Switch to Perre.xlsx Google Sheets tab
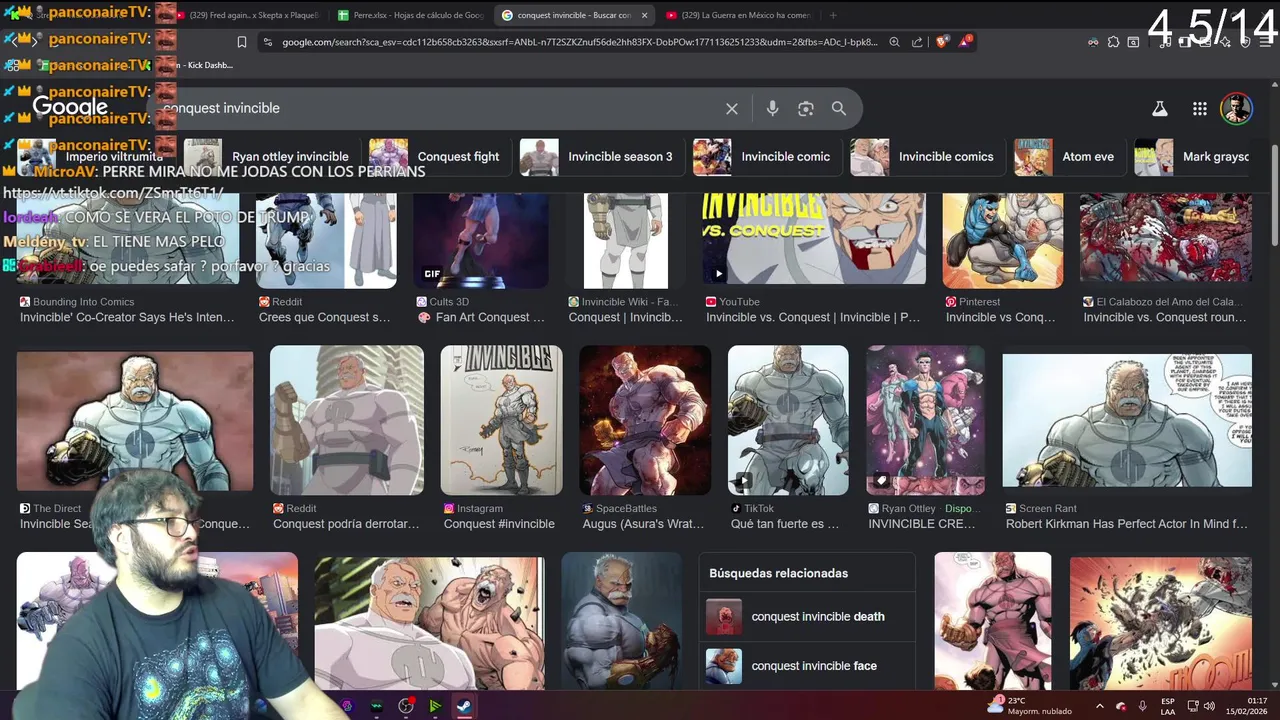The height and width of the screenshot is (720, 1280). (410, 15)
